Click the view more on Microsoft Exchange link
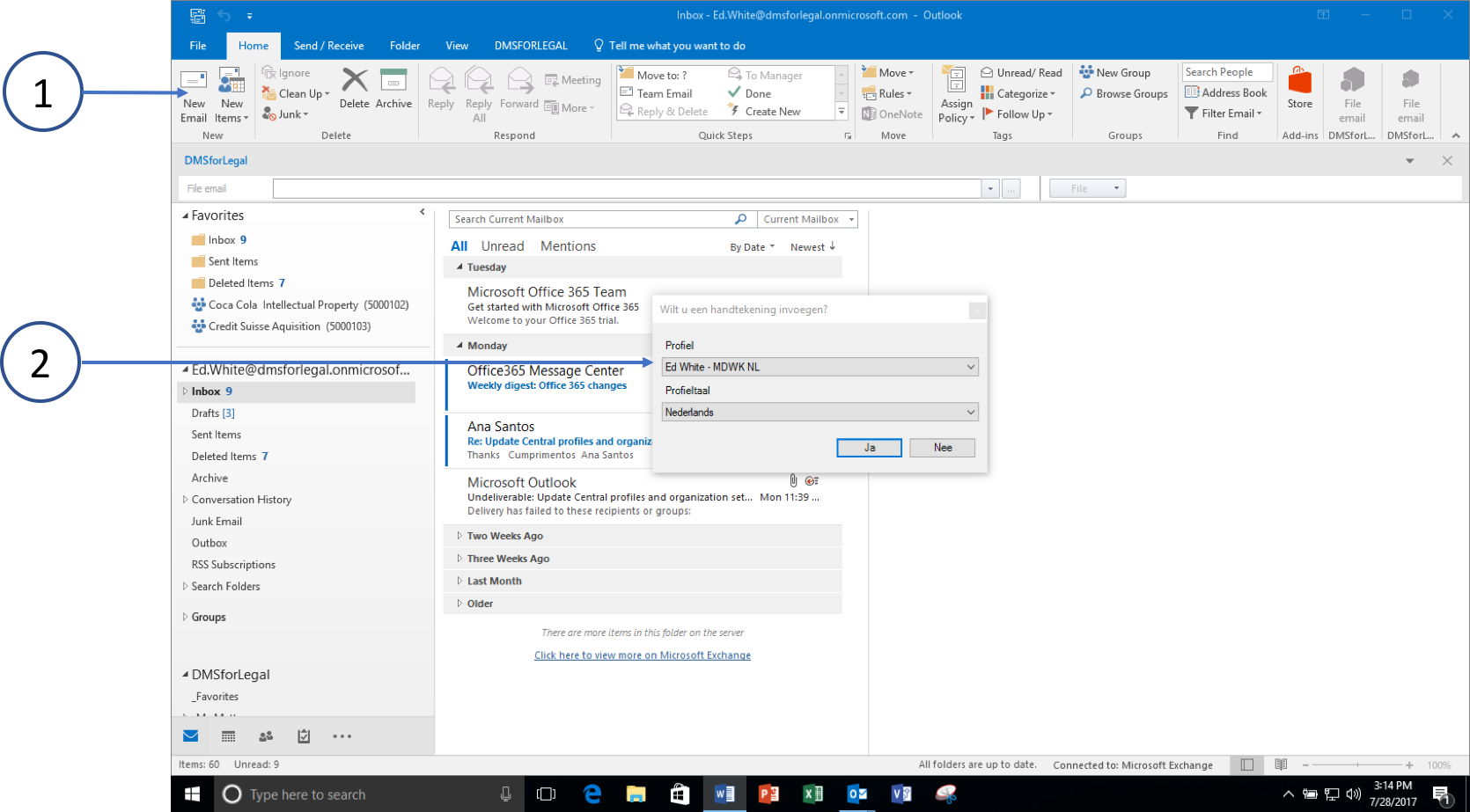 tap(643, 655)
